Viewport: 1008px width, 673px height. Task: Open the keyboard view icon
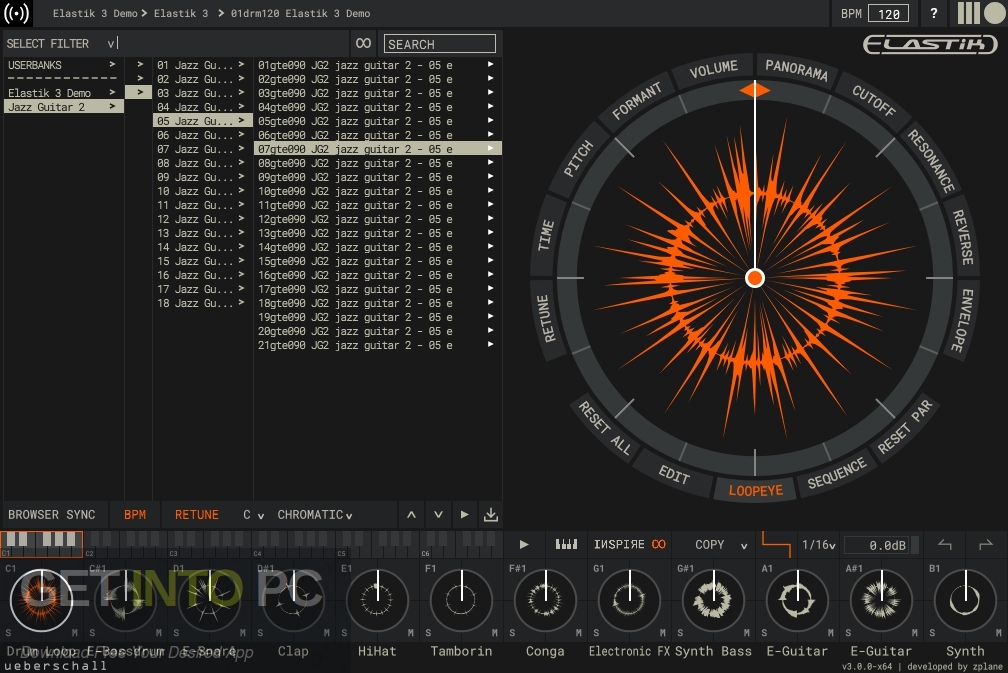566,544
